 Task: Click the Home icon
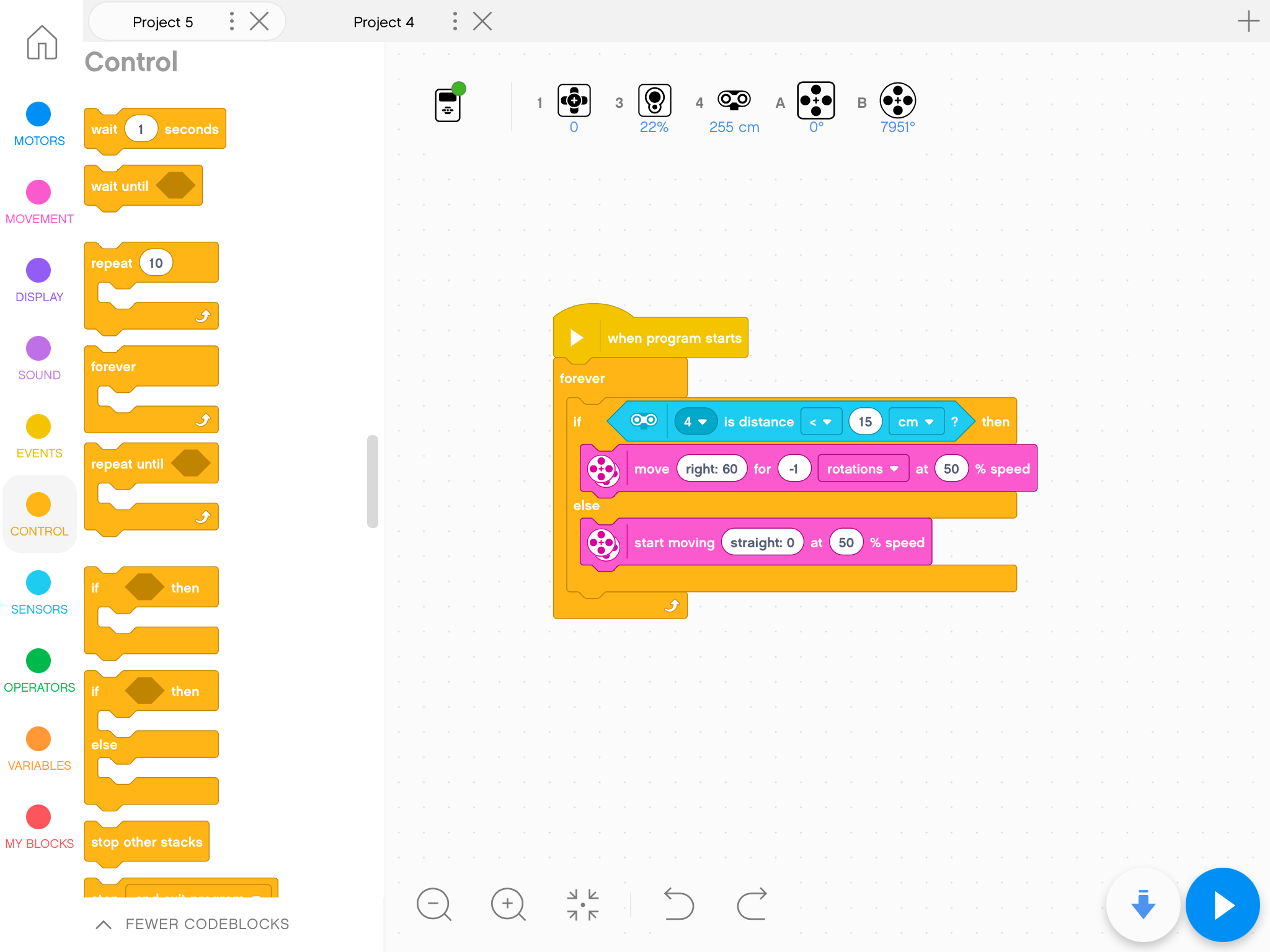(x=42, y=43)
